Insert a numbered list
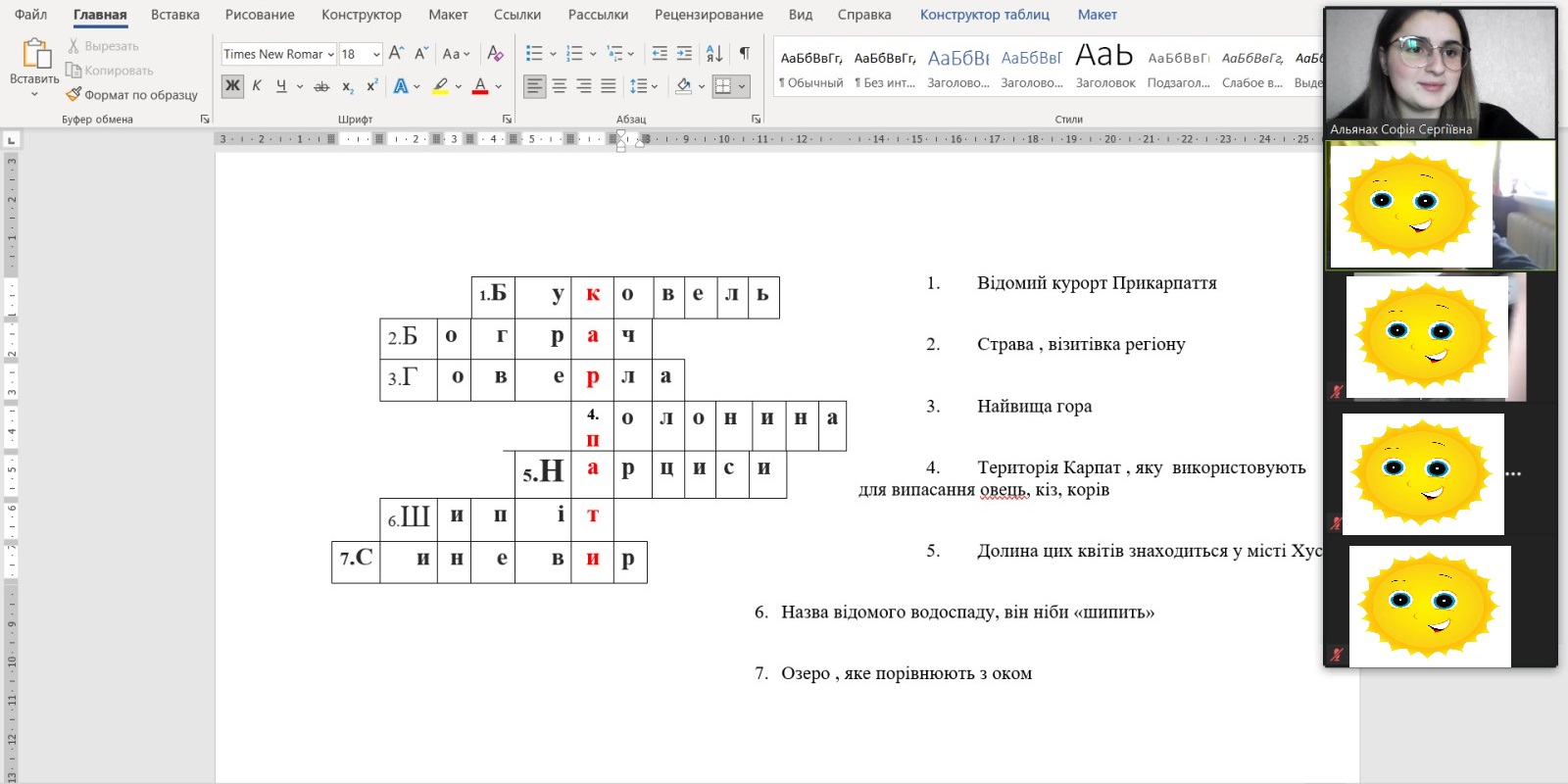This screenshot has height=784, width=1568. point(574,54)
